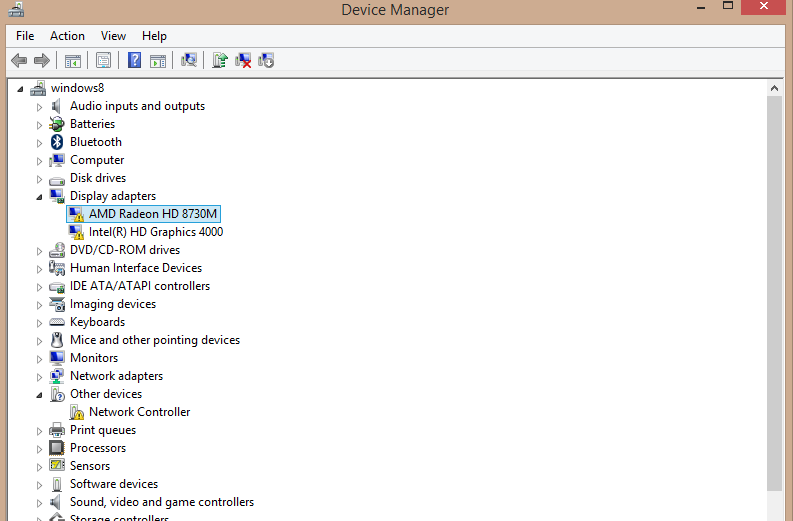Open the Help menu
793x521 pixels.
[154, 36]
